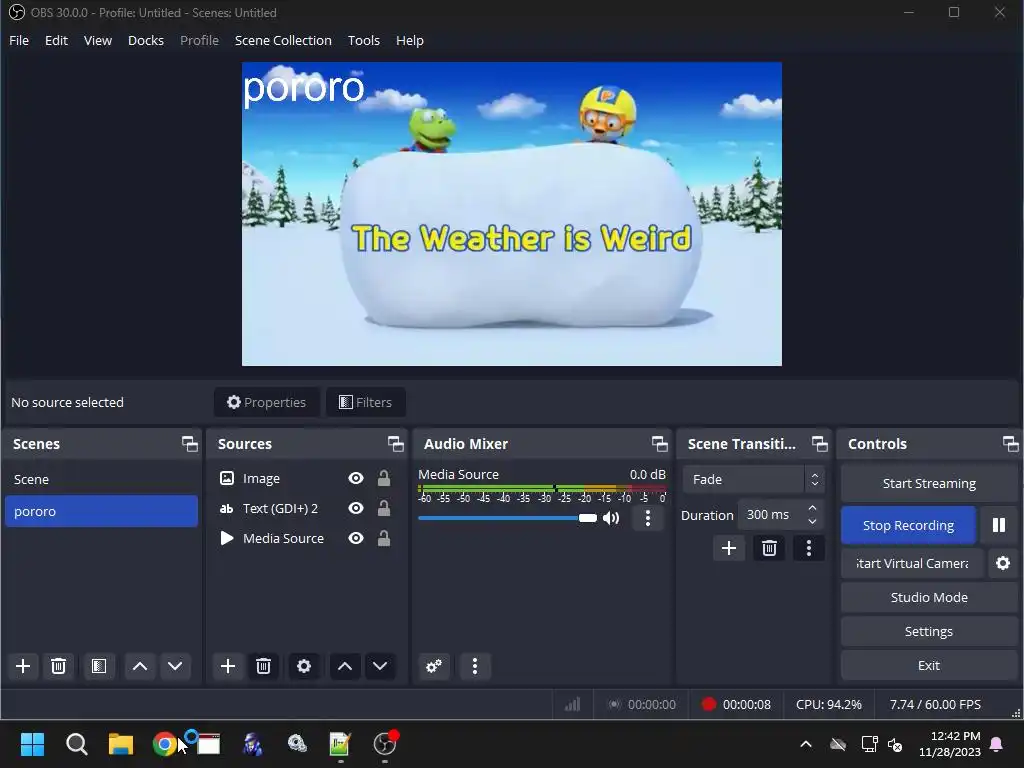Undock the Controls panel

point(1010,444)
